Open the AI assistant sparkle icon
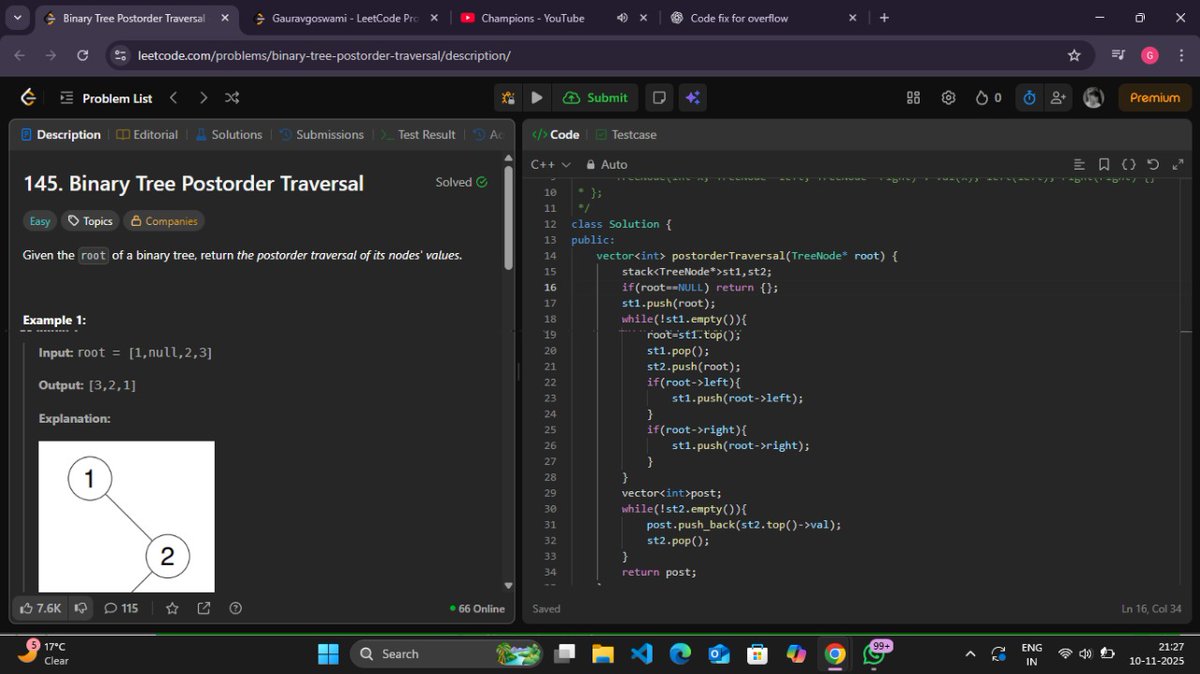This screenshot has width=1200, height=674. tap(693, 97)
